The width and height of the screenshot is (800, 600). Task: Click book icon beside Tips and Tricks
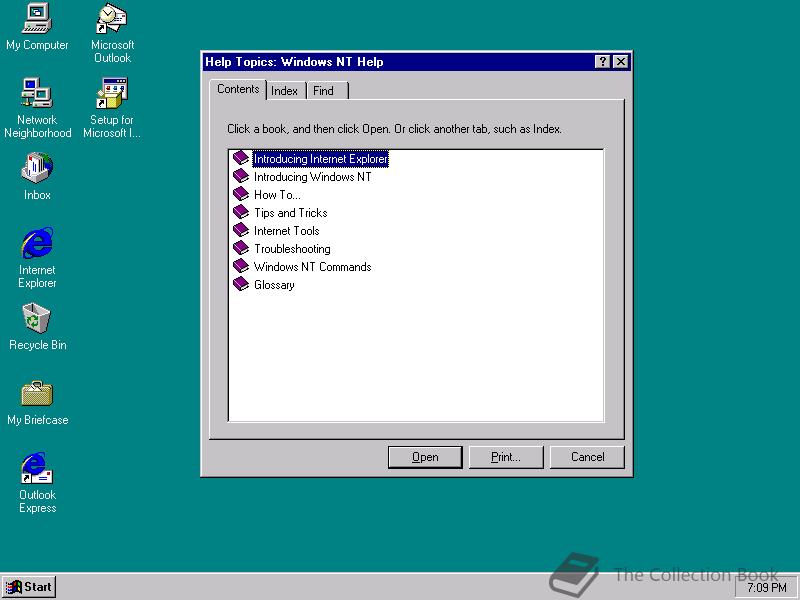pyautogui.click(x=241, y=212)
